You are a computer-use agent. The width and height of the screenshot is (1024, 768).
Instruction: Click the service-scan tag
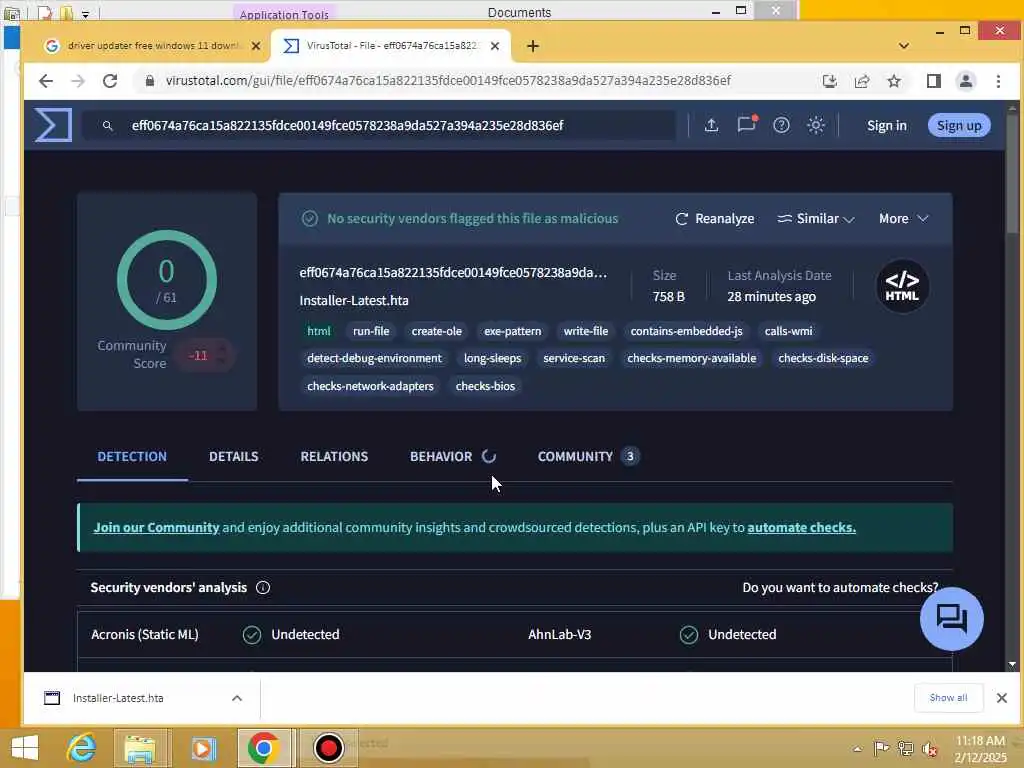click(574, 359)
